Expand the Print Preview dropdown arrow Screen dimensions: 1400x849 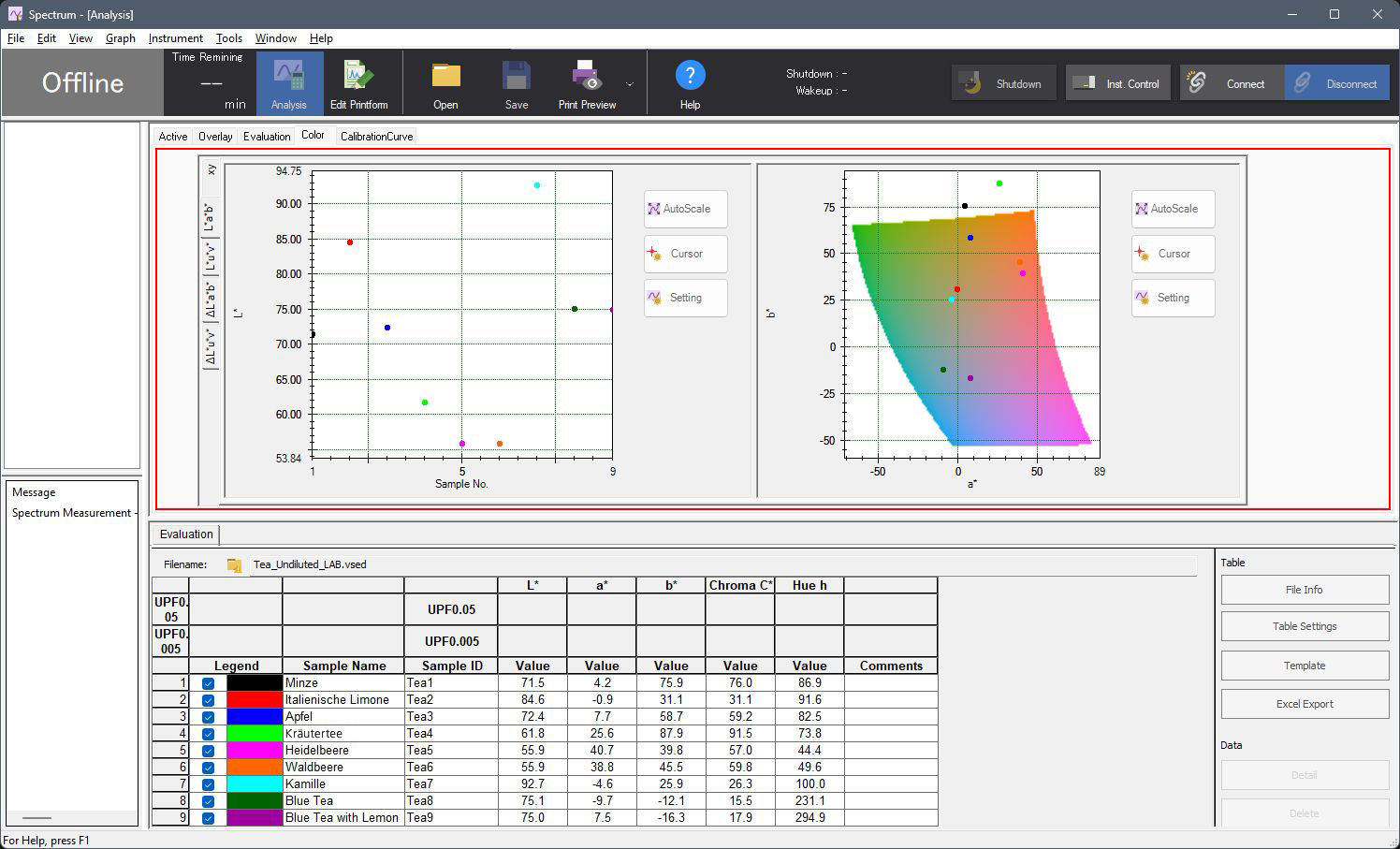click(630, 84)
